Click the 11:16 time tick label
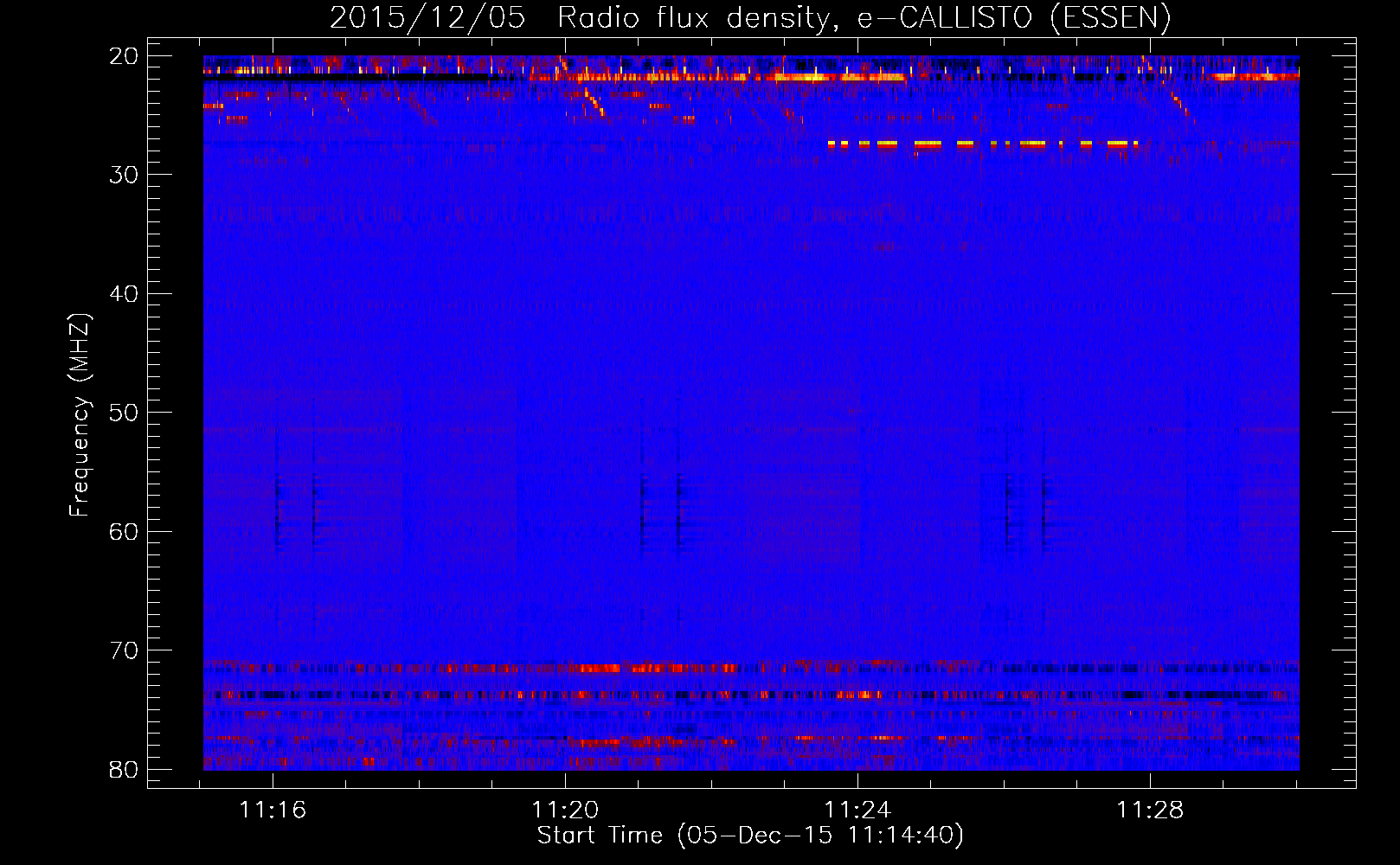The width and height of the screenshot is (1400, 865). coord(273,811)
